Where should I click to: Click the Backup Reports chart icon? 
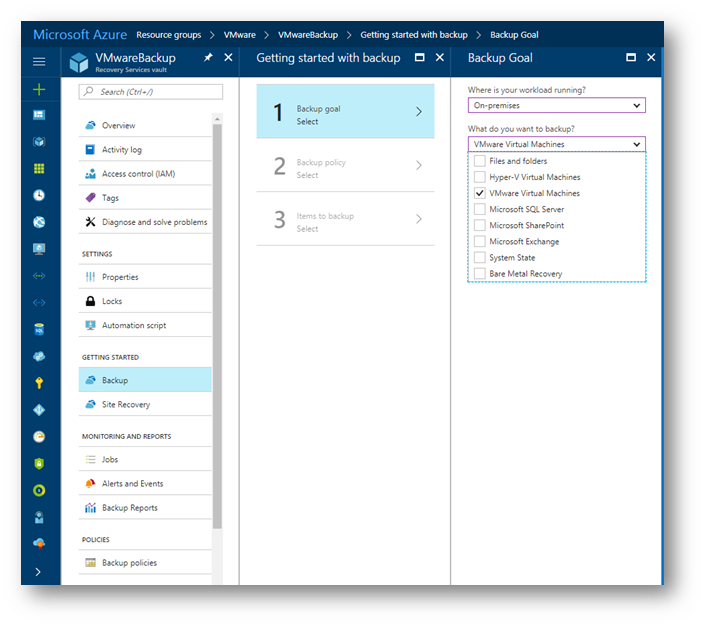click(x=91, y=508)
